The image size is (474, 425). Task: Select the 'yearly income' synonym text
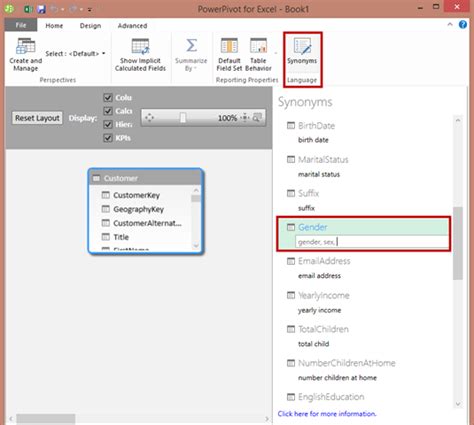pyautogui.click(x=319, y=310)
